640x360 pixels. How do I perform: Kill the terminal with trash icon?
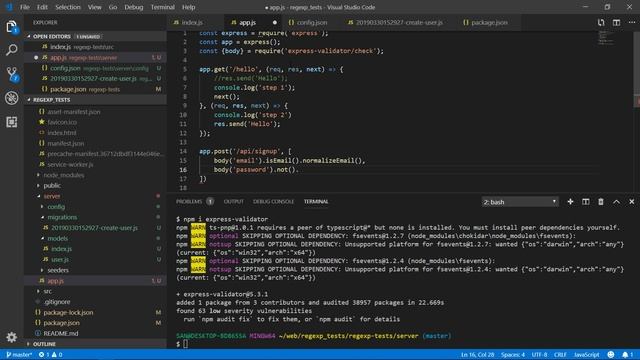tap(601, 202)
